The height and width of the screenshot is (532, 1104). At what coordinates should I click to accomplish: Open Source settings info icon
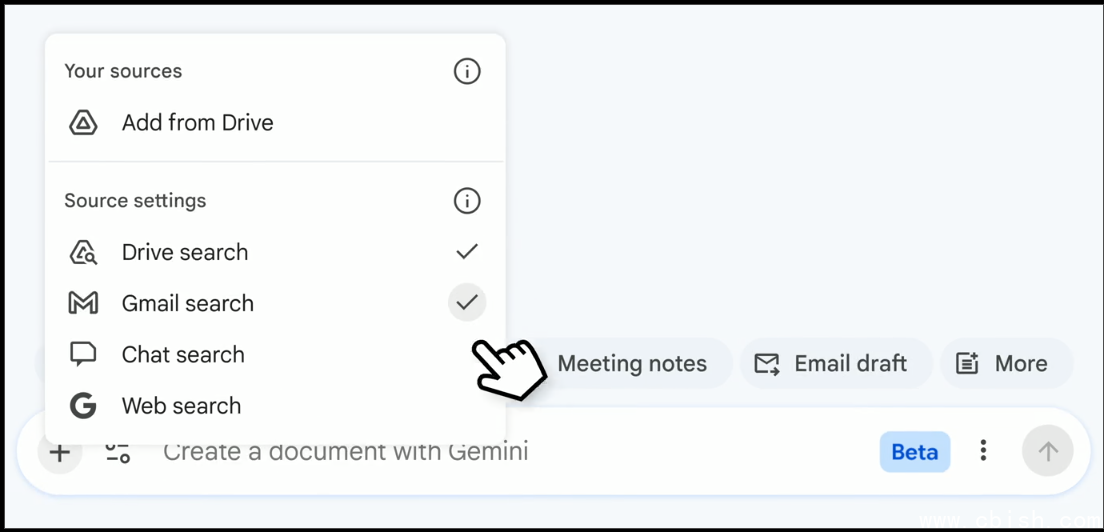[x=467, y=201]
